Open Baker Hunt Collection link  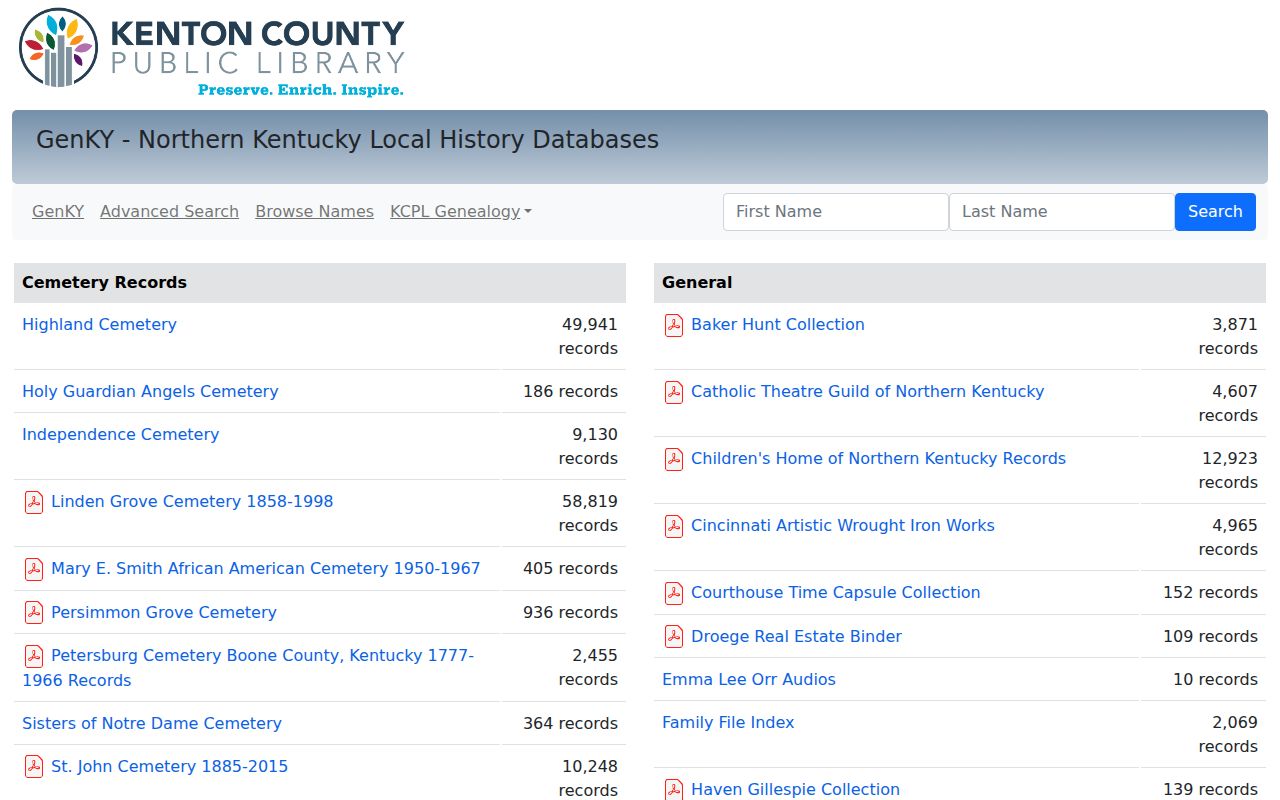(x=778, y=324)
